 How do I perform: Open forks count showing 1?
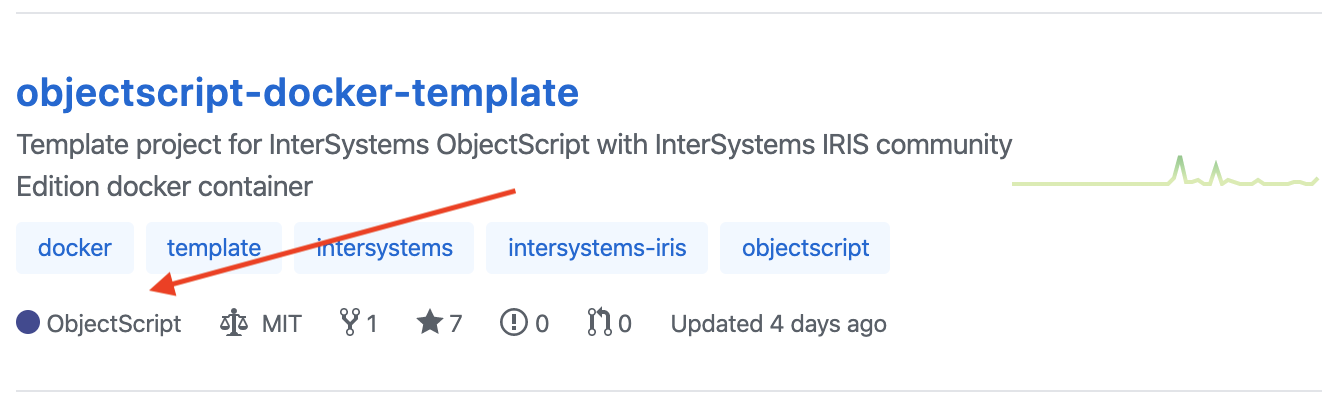pos(372,324)
